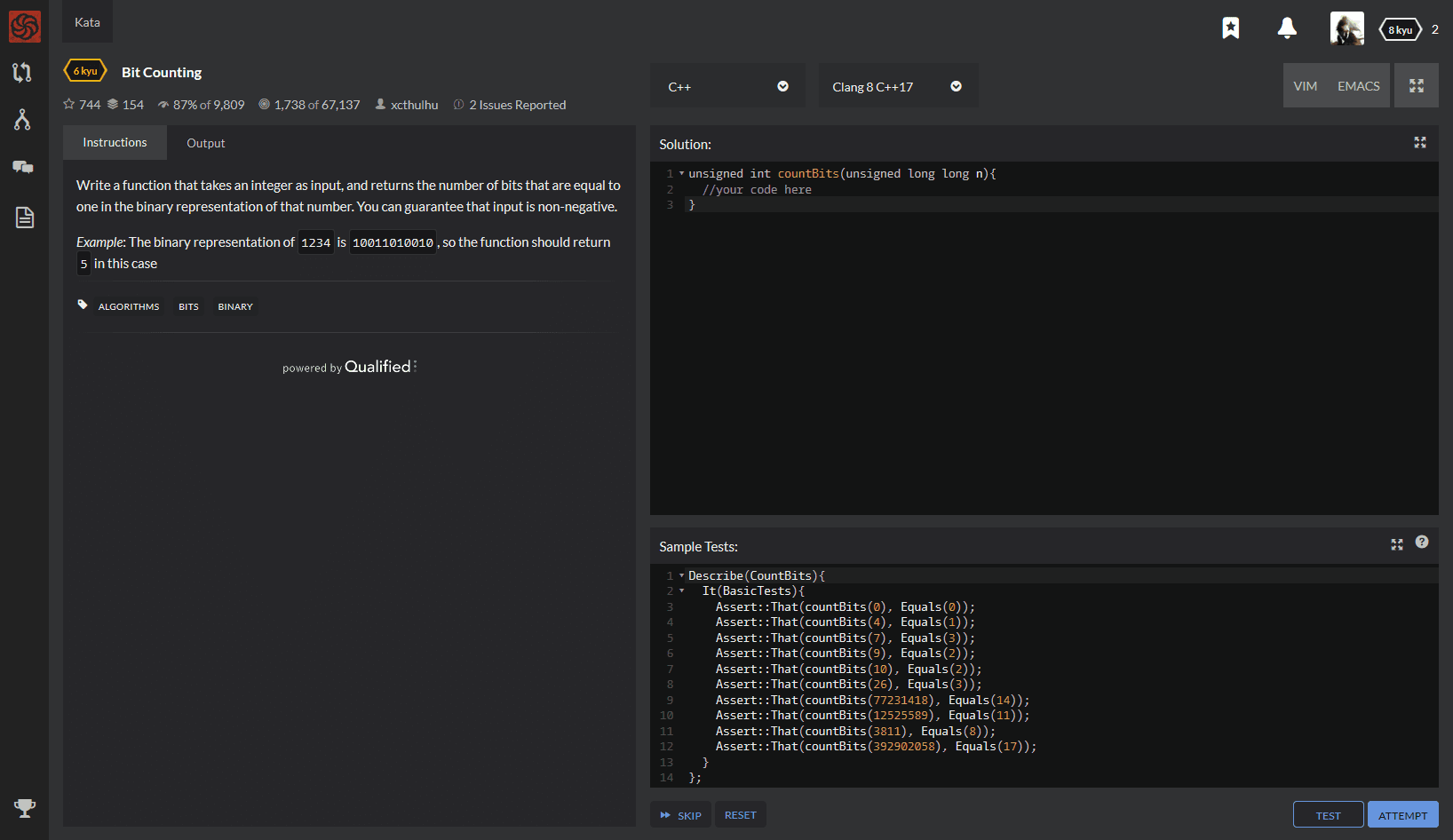Open collections with the bookmark star icon

(x=1230, y=28)
